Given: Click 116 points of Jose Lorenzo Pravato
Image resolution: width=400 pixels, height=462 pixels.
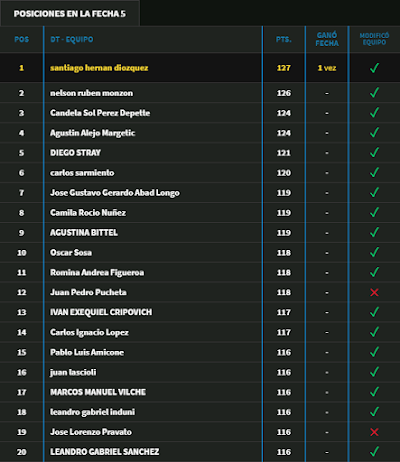Looking at the screenshot, I should (x=284, y=432).
